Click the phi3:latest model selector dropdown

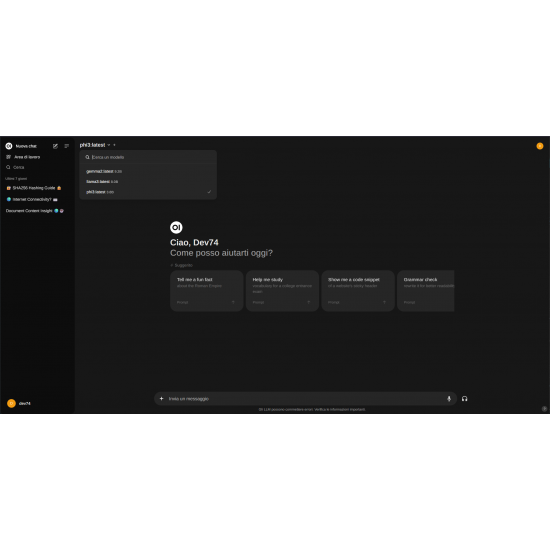tap(95, 145)
